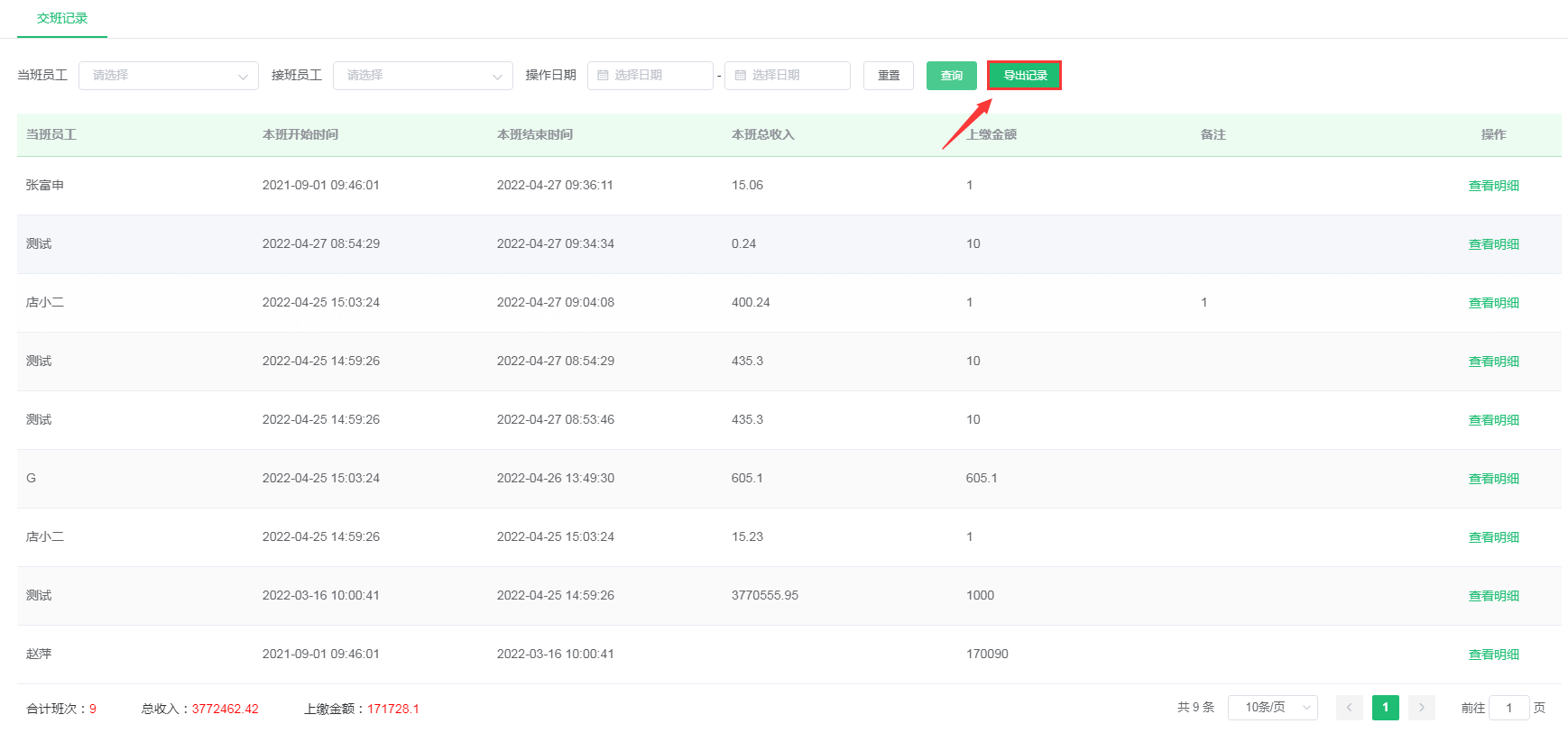View details for 张富申's shift row
Viewport: 1568px width, 742px height.
[1493, 186]
